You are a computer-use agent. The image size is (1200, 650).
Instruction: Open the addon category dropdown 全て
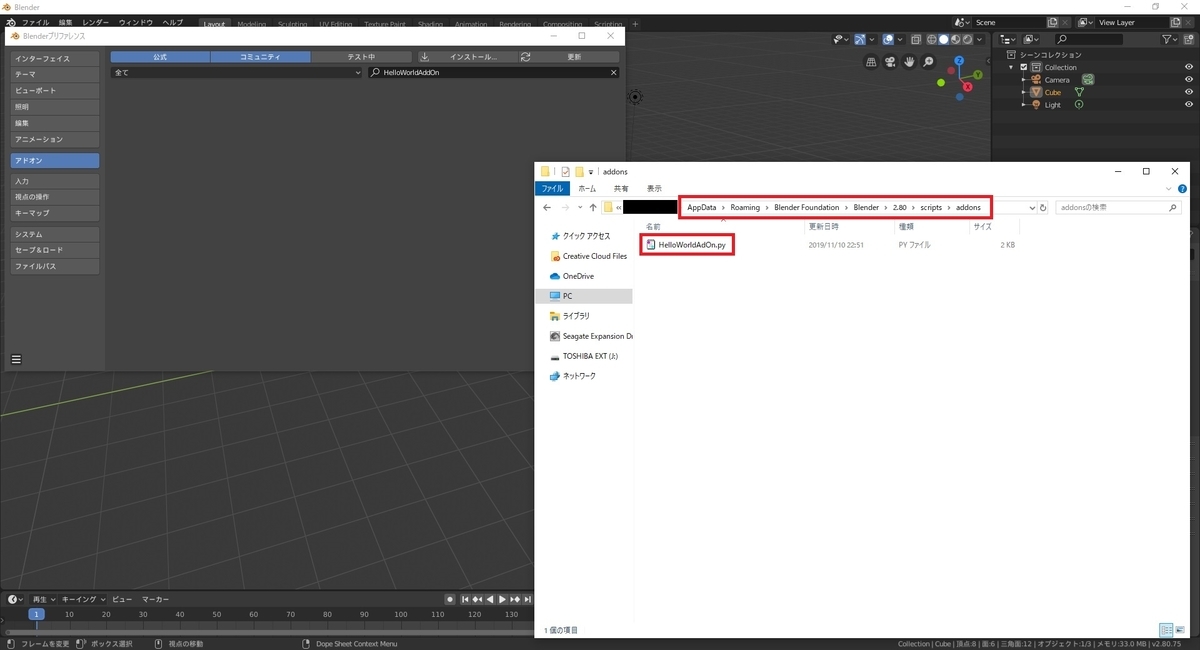pos(236,72)
